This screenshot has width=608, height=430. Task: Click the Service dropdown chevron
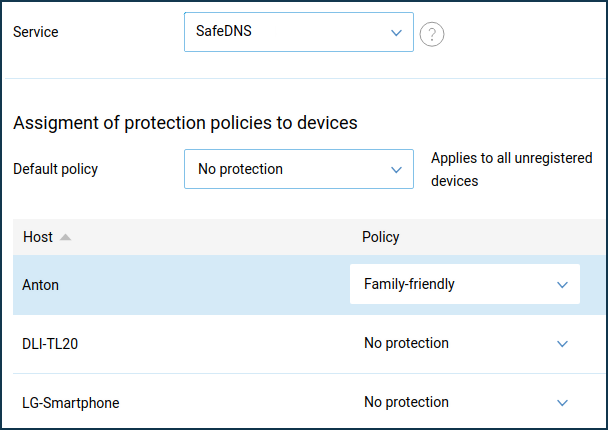(396, 33)
